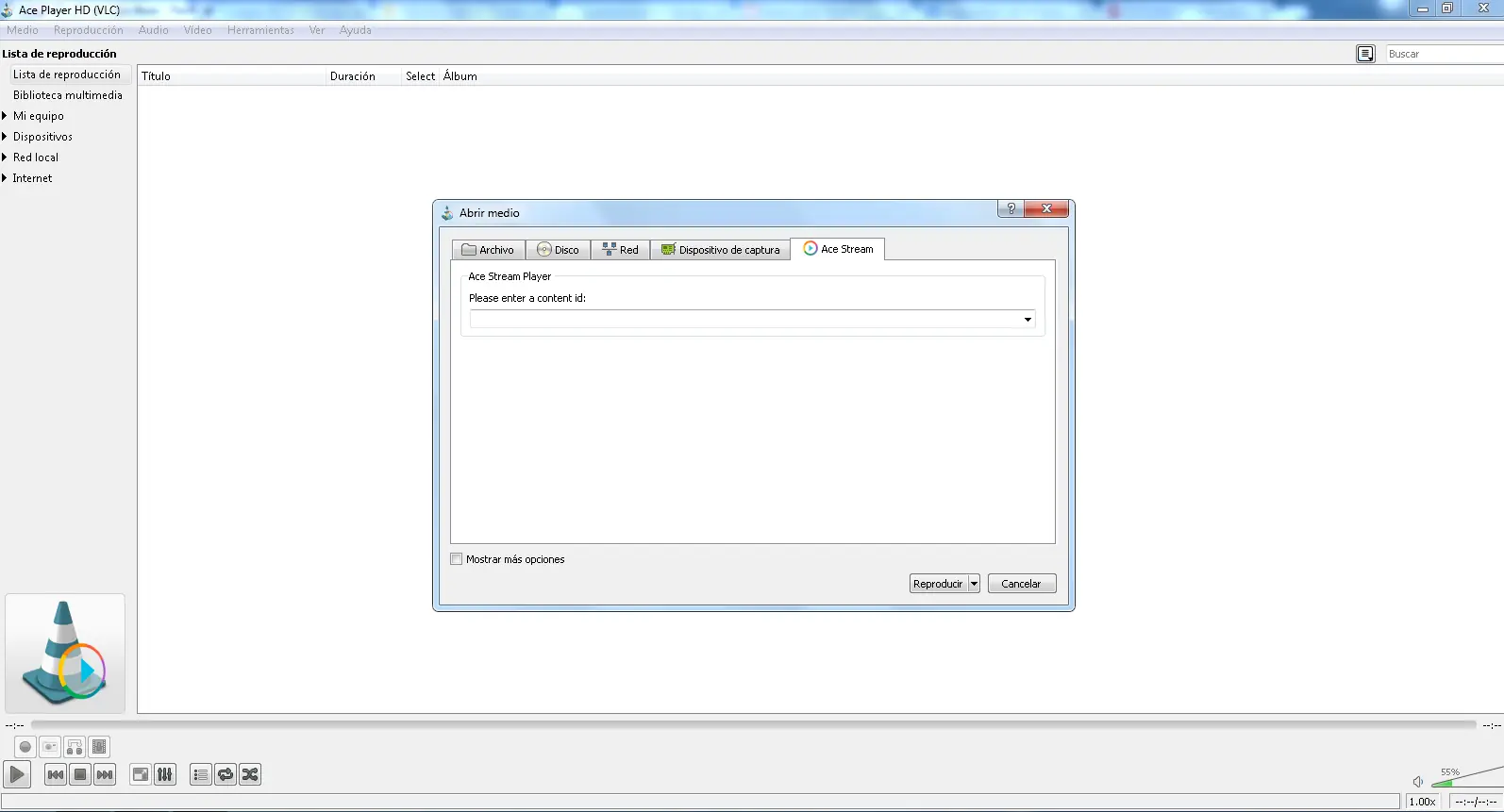This screenshot has height=812, width=1504.
Task: Click the dialog help question-mark button
Action: coord(1011,208)
